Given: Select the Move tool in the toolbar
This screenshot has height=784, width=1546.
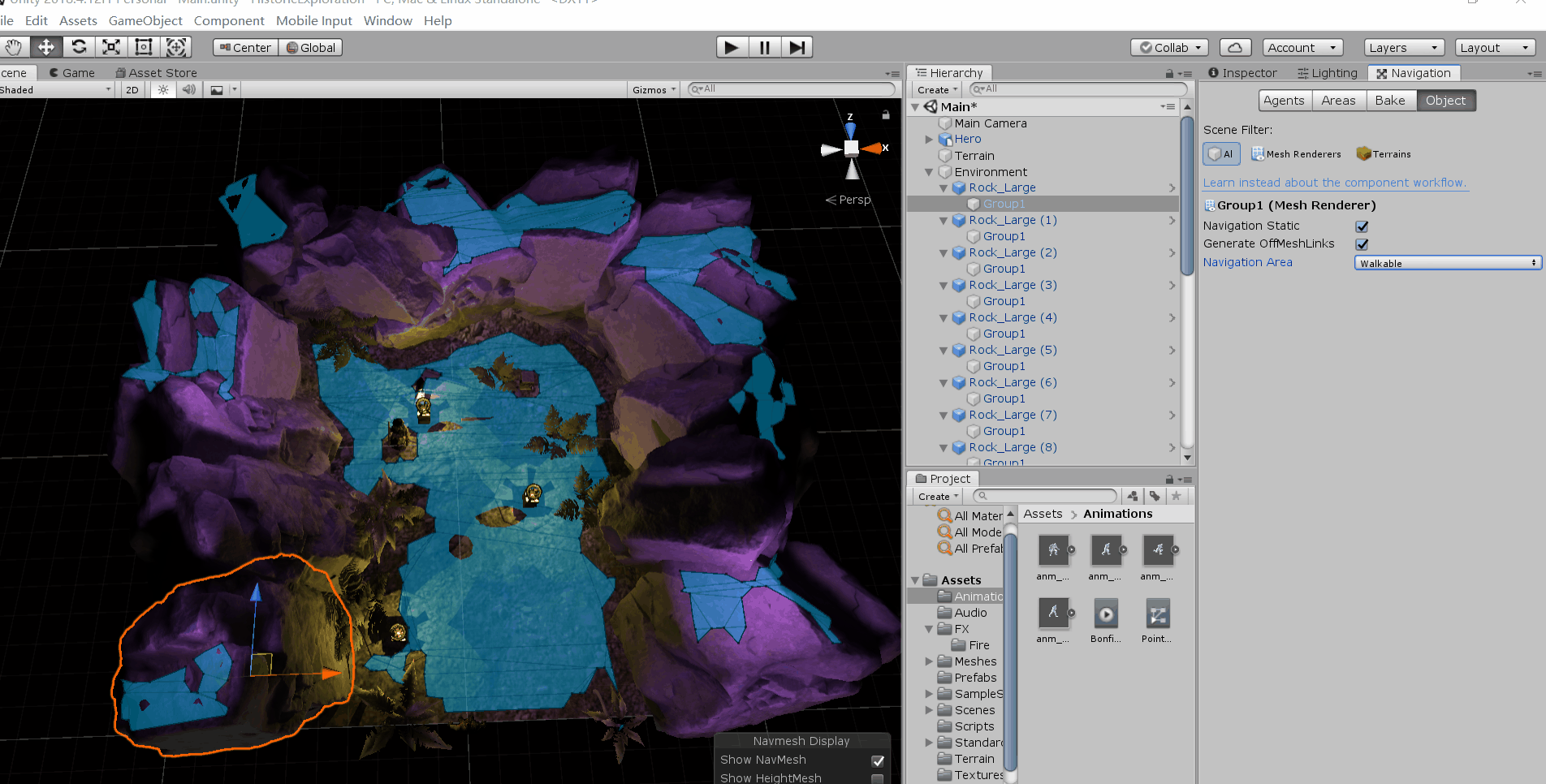Looking at the screenshot, I should pos(45,47).
